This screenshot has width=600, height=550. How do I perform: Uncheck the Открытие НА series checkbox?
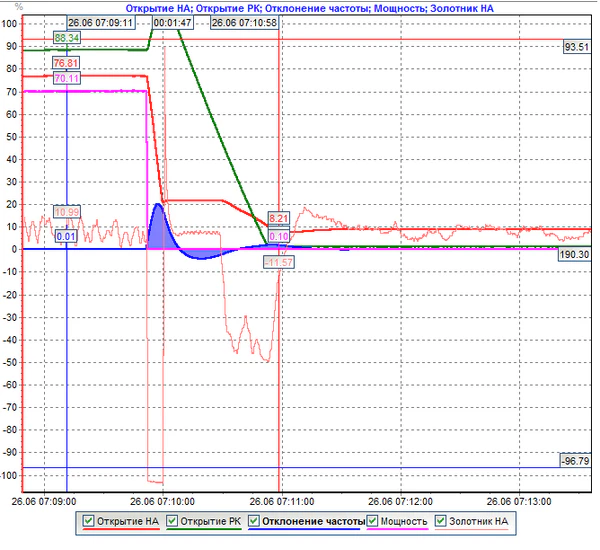[89, 521]
